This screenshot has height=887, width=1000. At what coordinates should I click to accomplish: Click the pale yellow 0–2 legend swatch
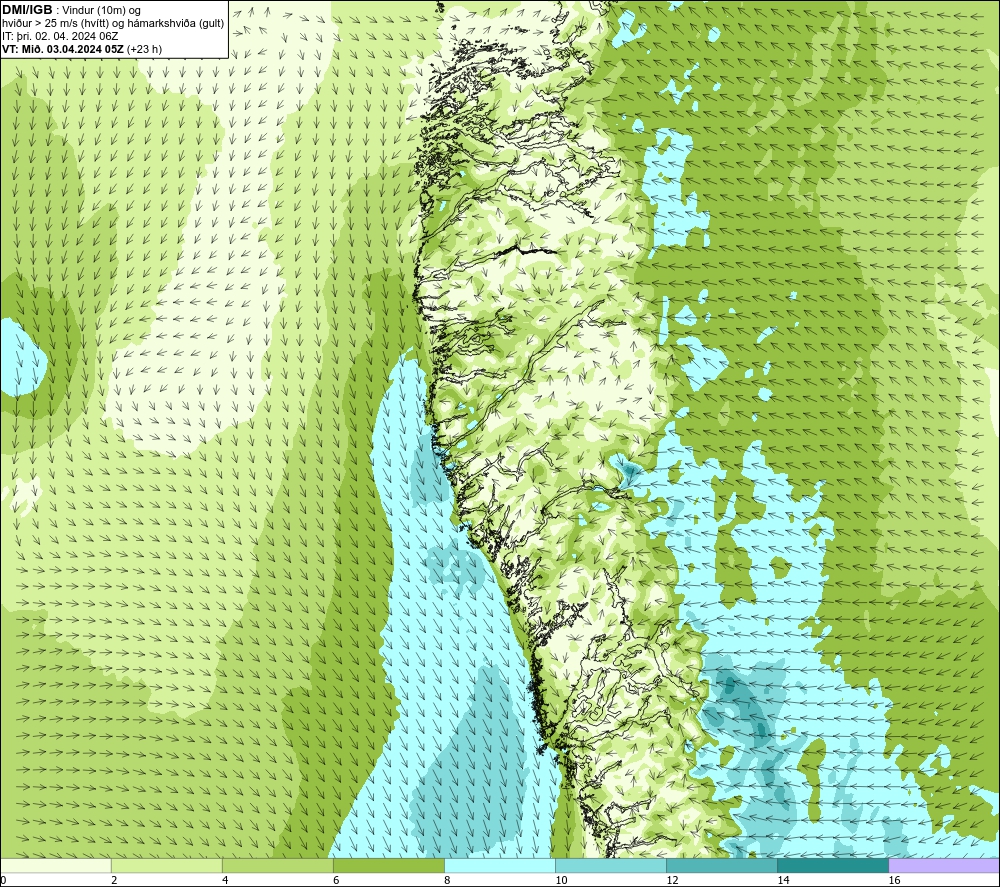(55, 865)
